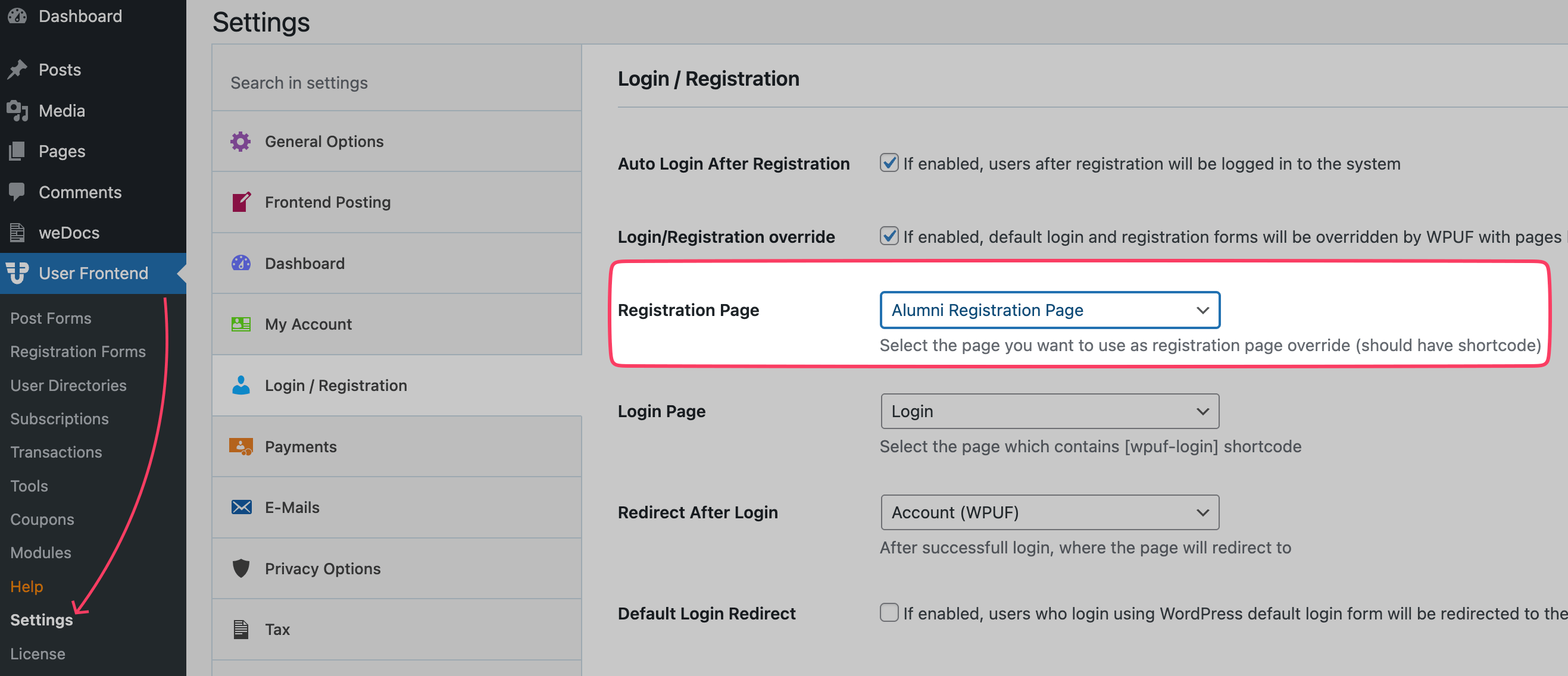
Task: Click the Privacy Options shield icon
Action: [x=241, y=568]
